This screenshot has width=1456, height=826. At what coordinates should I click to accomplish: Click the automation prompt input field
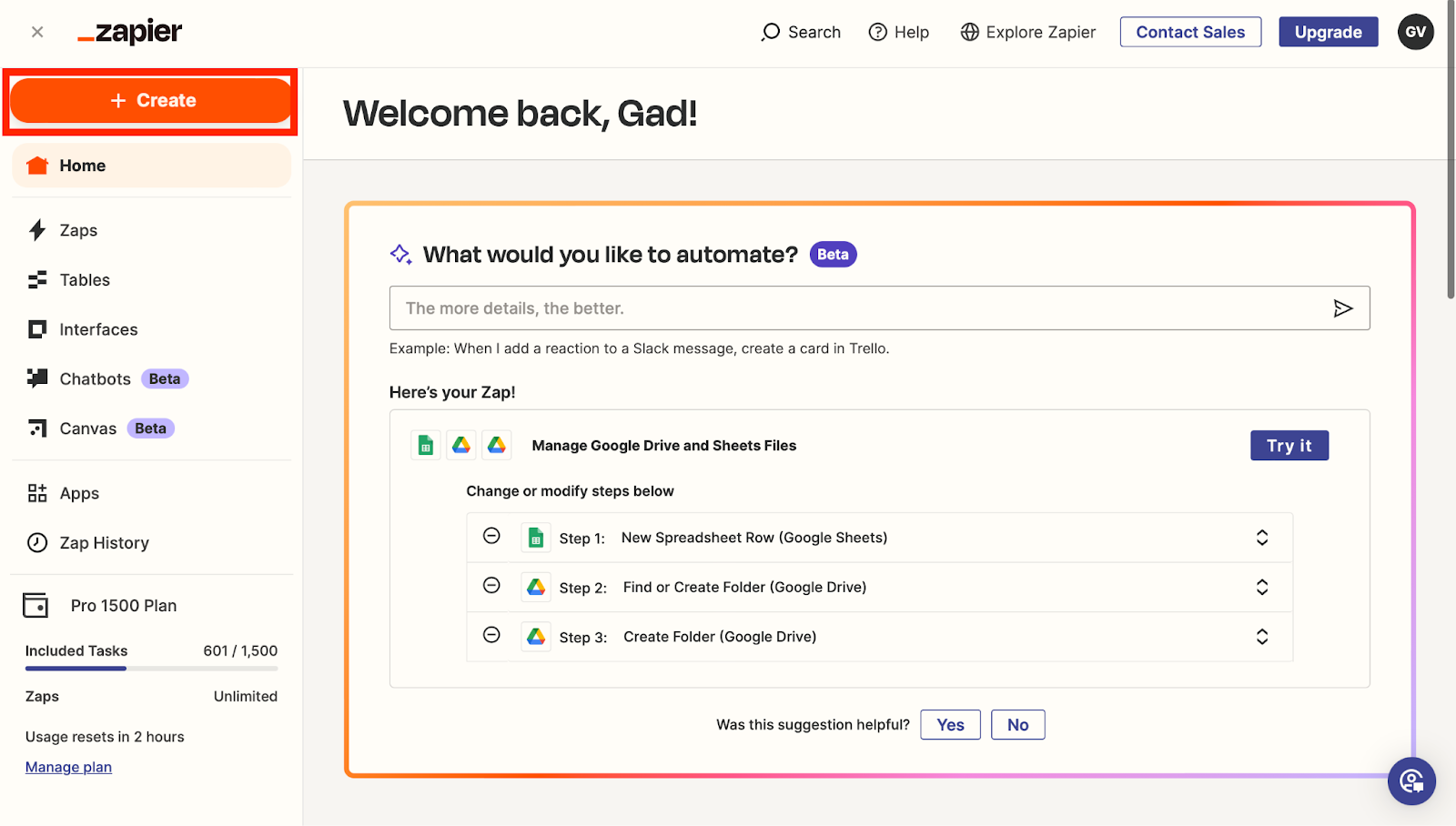[x=879, y=308]
